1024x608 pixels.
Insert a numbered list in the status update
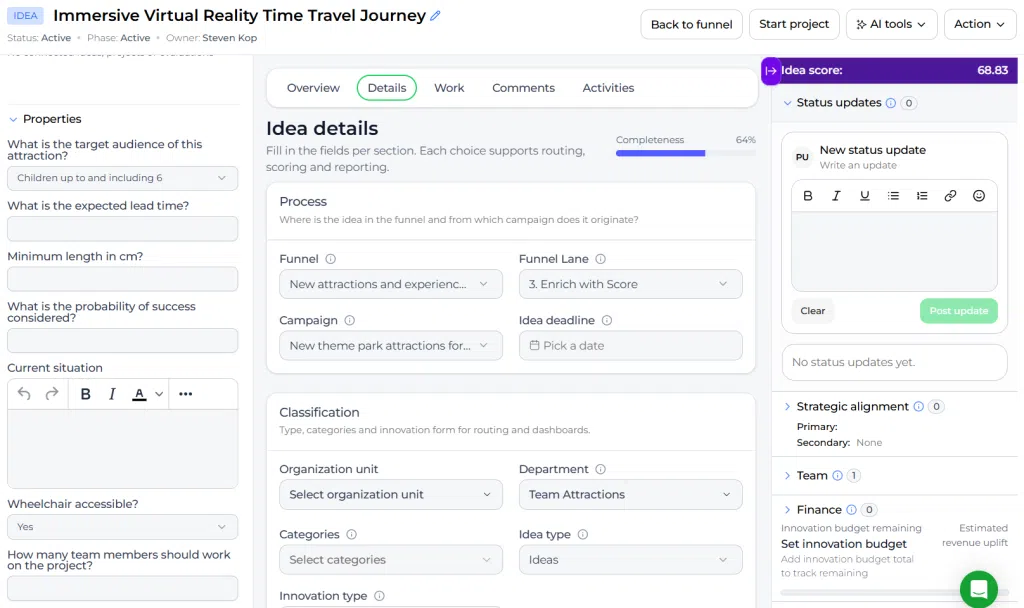click(921, 196)
